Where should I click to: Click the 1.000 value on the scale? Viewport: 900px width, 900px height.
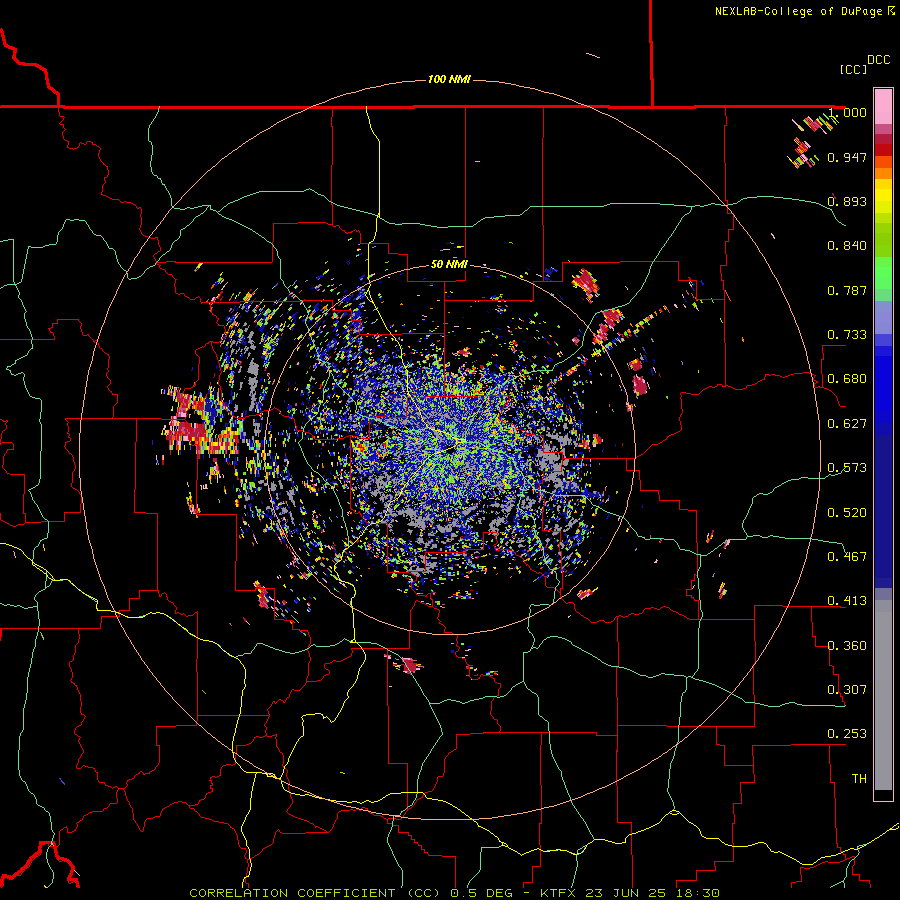tap(847, 112)
